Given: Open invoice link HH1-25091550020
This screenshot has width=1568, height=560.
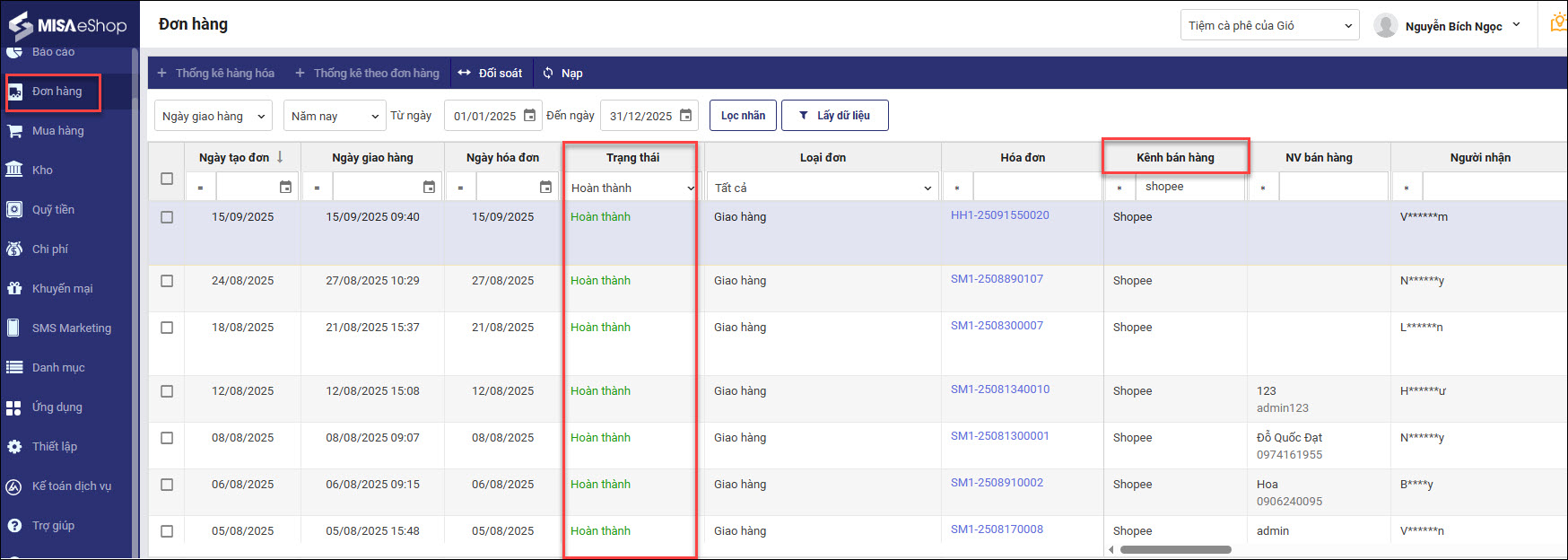Looking at the screenshot, I should (999, 215).
